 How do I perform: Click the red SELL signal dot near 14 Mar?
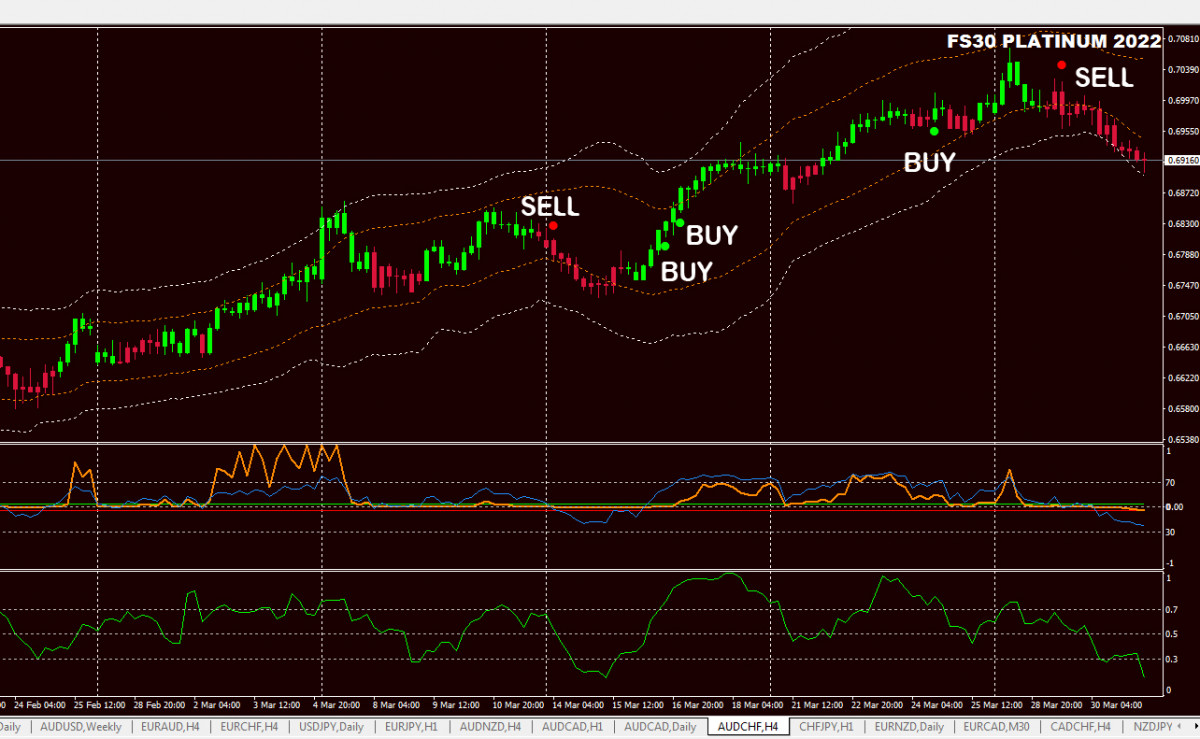click(553, 226)
